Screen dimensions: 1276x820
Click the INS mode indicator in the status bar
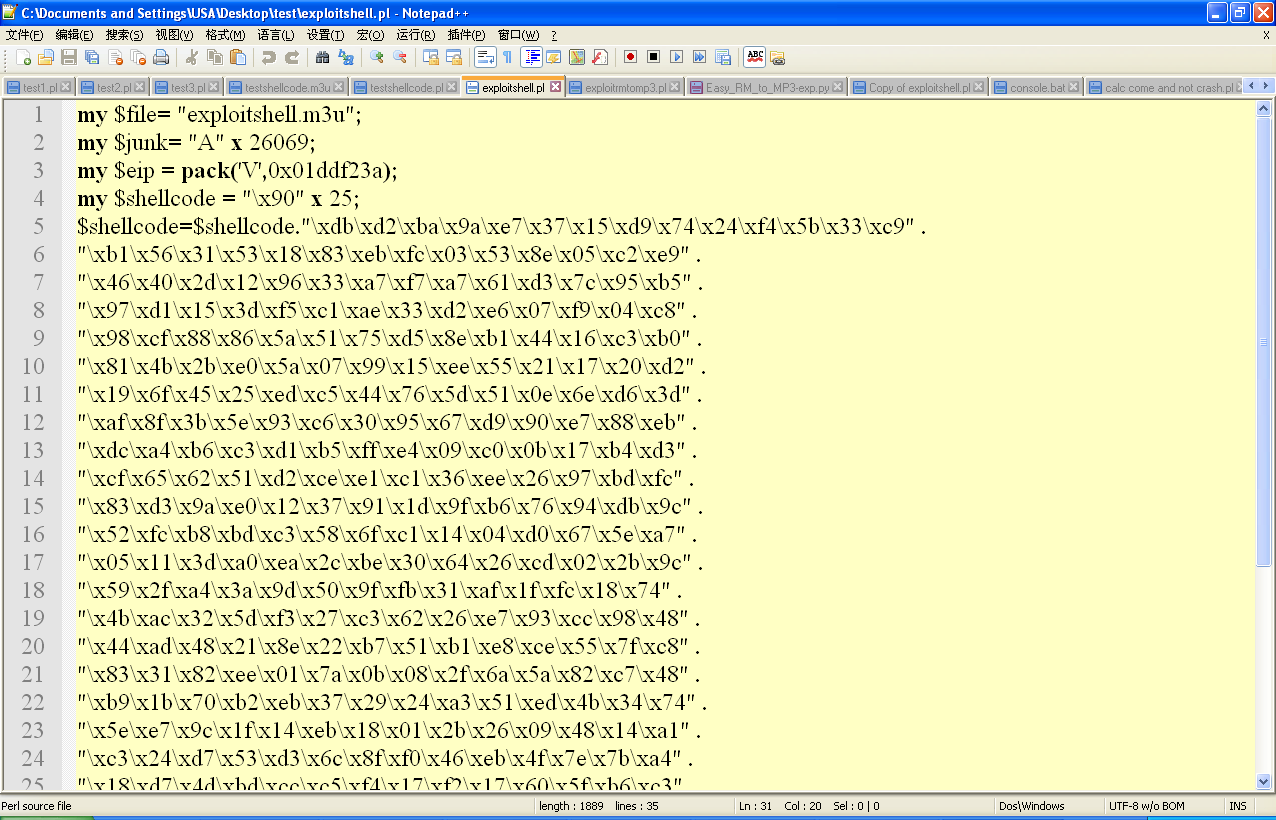point(1238,806)
